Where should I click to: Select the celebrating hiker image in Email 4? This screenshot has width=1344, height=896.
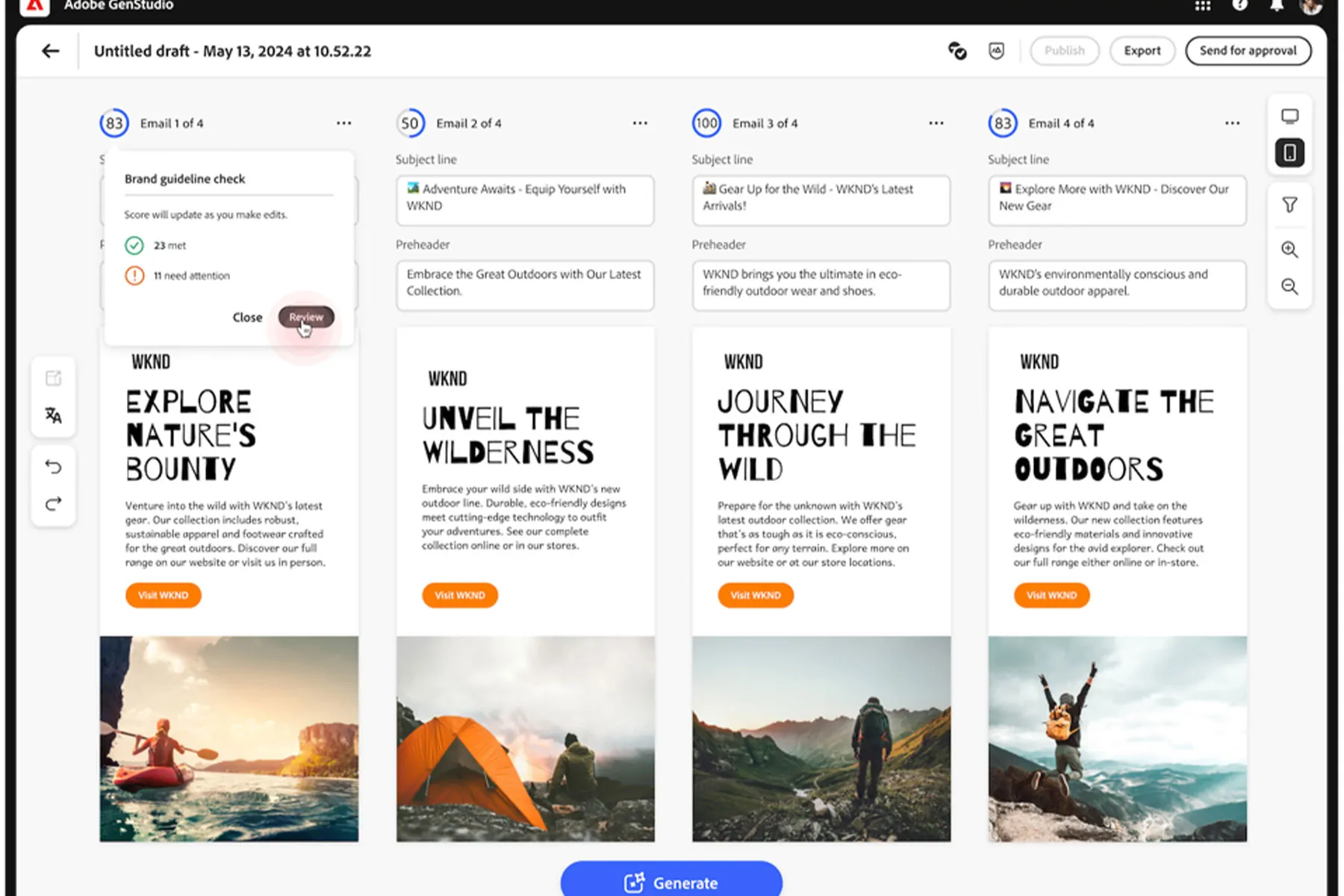pos(1117,739)
